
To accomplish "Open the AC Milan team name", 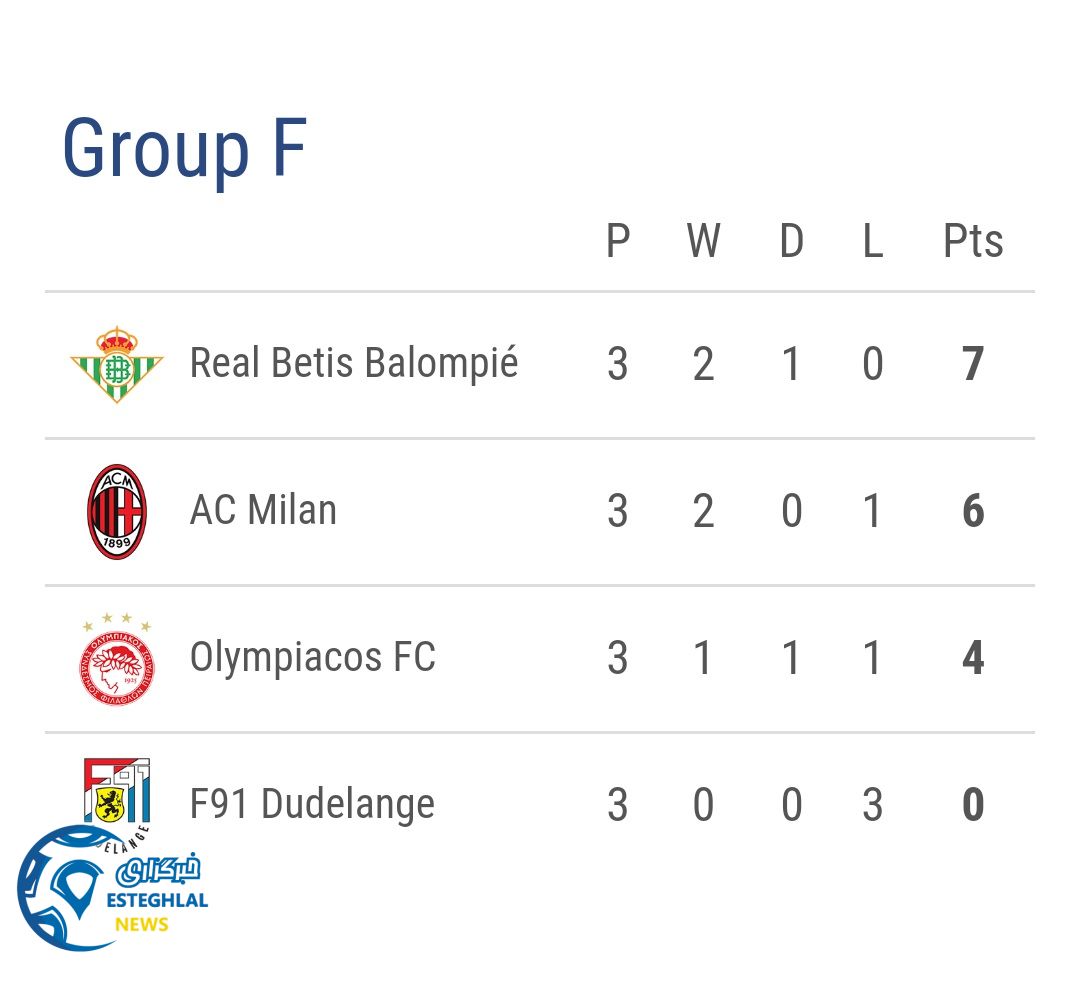I will point(263,510).
